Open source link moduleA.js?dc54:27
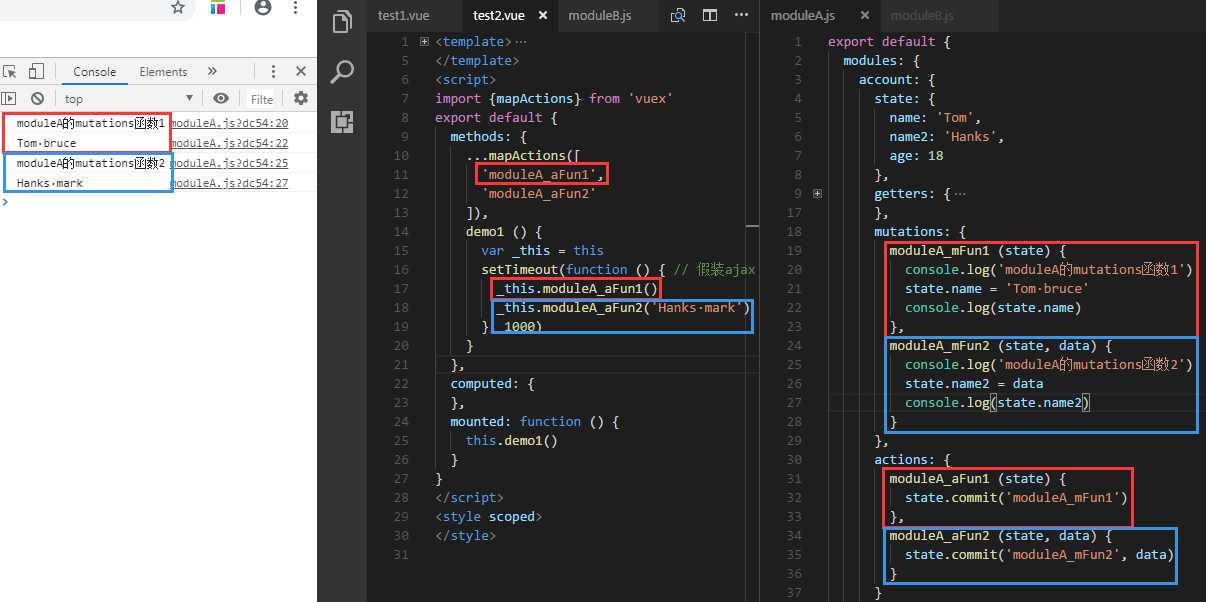Screen dimensions: 1206x602 [x=229, y=183]
